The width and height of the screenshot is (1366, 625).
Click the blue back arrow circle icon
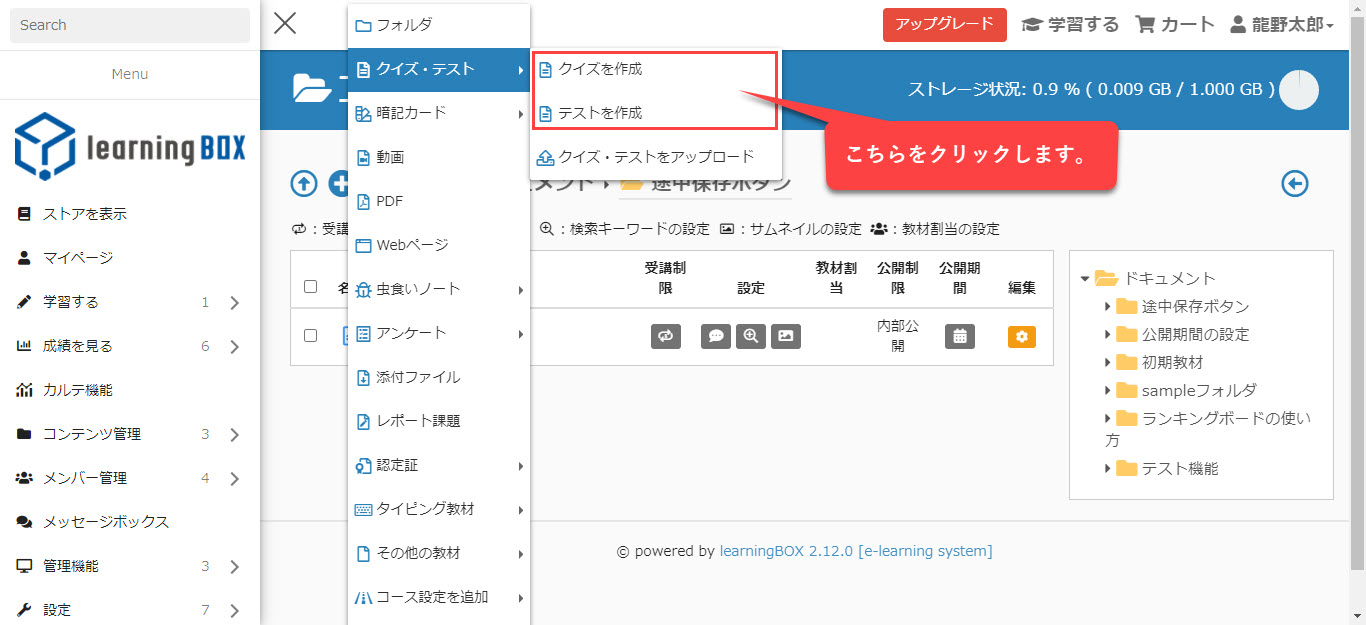(1295, 183)
